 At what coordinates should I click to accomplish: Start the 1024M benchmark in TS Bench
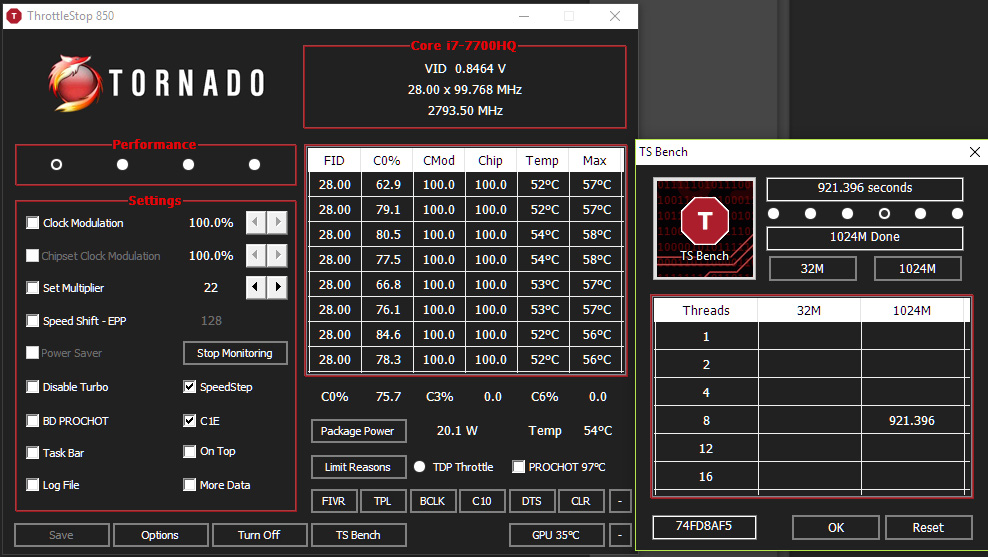click(x=917, y=268)
